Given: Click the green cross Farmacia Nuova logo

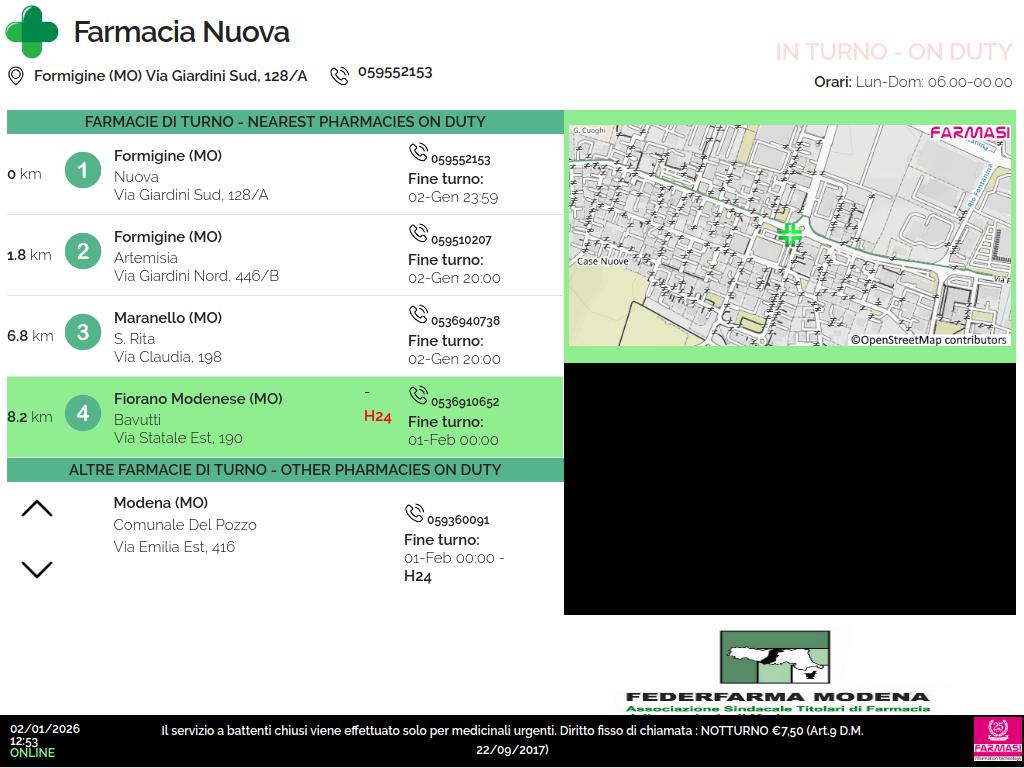Looking at the screenshot, I should coord(32,32).
